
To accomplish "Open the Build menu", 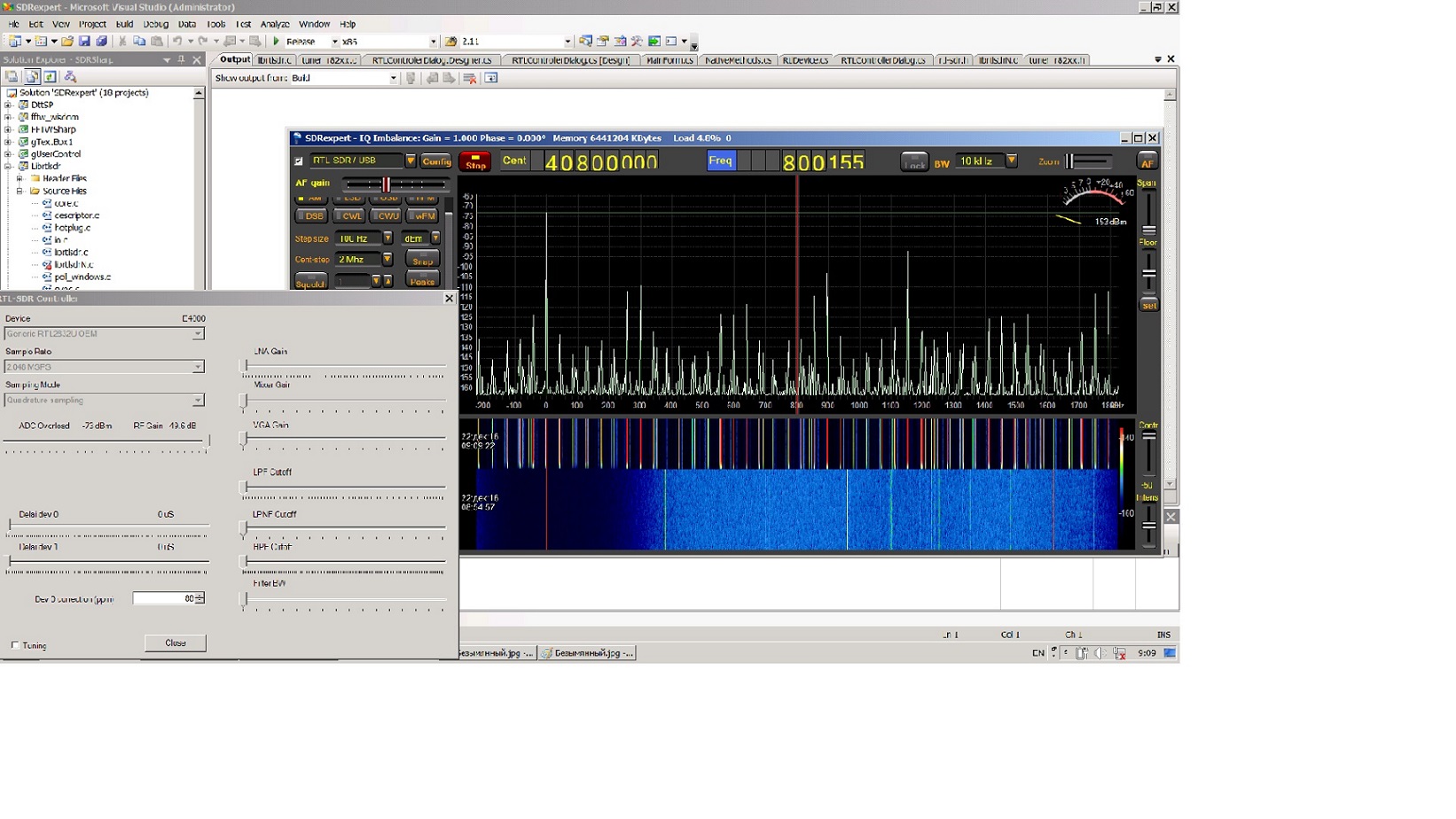I will pos(124,24).
